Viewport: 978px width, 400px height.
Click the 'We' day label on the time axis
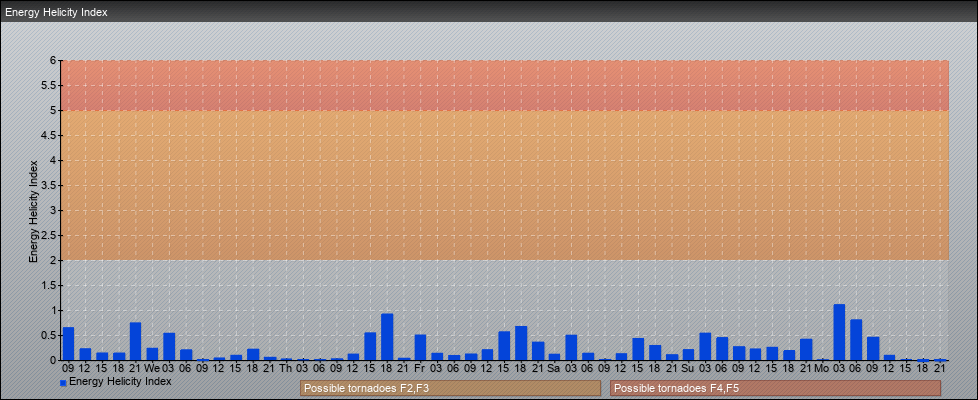pyautogui.click(x=152, y=369)
